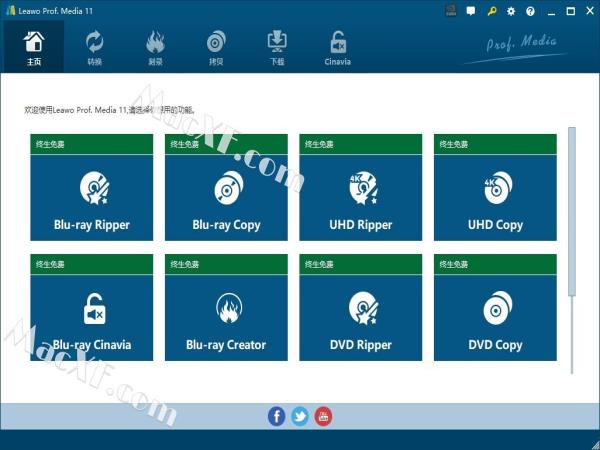This screenshot has width=600, height=450.
Task: Open settings via the gear icon
Action: 511,11
